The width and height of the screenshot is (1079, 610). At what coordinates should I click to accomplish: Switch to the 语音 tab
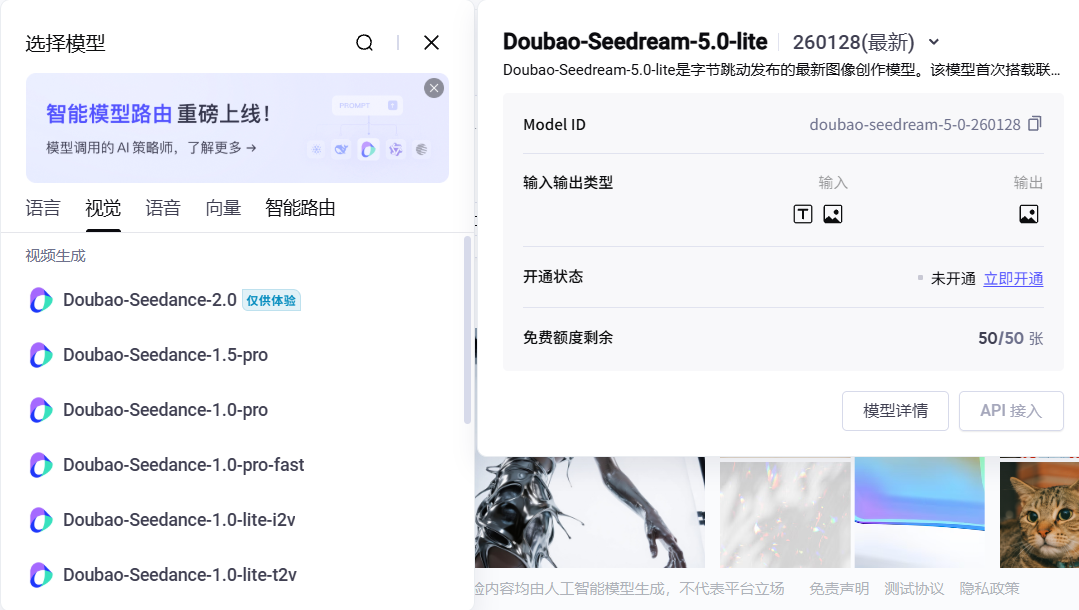(x=163, y=208)
